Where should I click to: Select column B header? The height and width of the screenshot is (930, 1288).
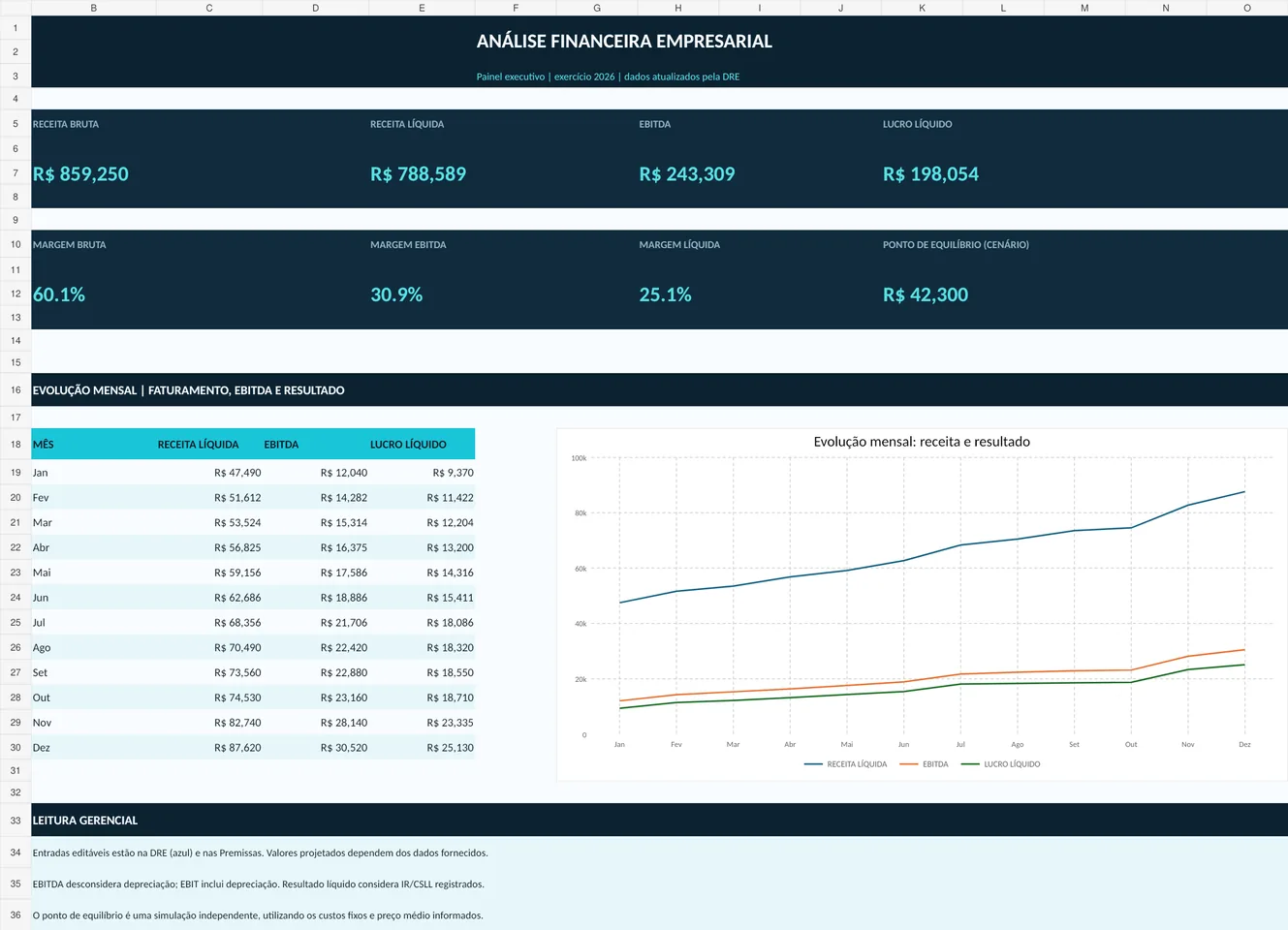pos(93,8)
